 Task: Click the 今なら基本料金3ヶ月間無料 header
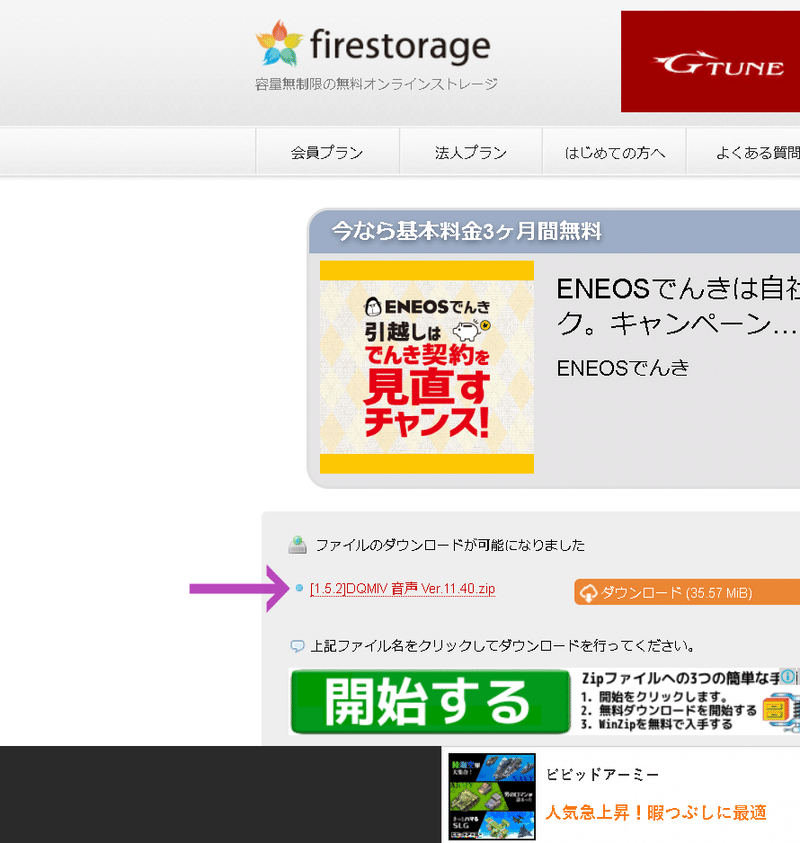pos(467,232)
